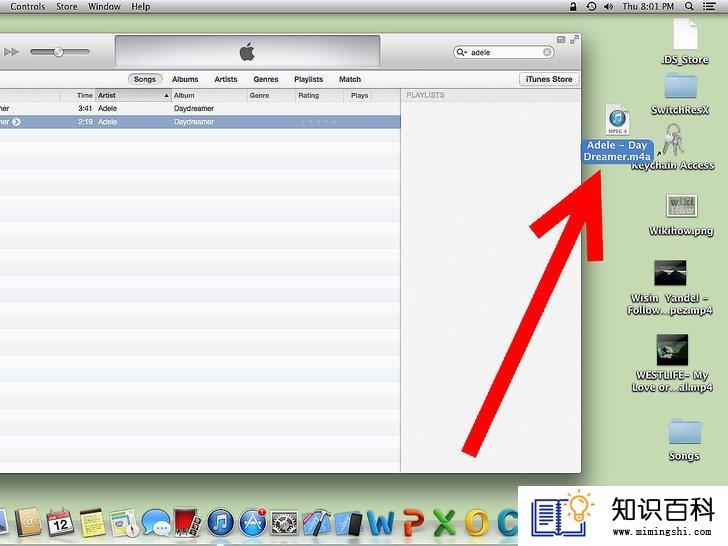Select the Wikihow.png thumbnail on desktop
The height and width of the screenshot is (546, 728).
click(681, 207)
